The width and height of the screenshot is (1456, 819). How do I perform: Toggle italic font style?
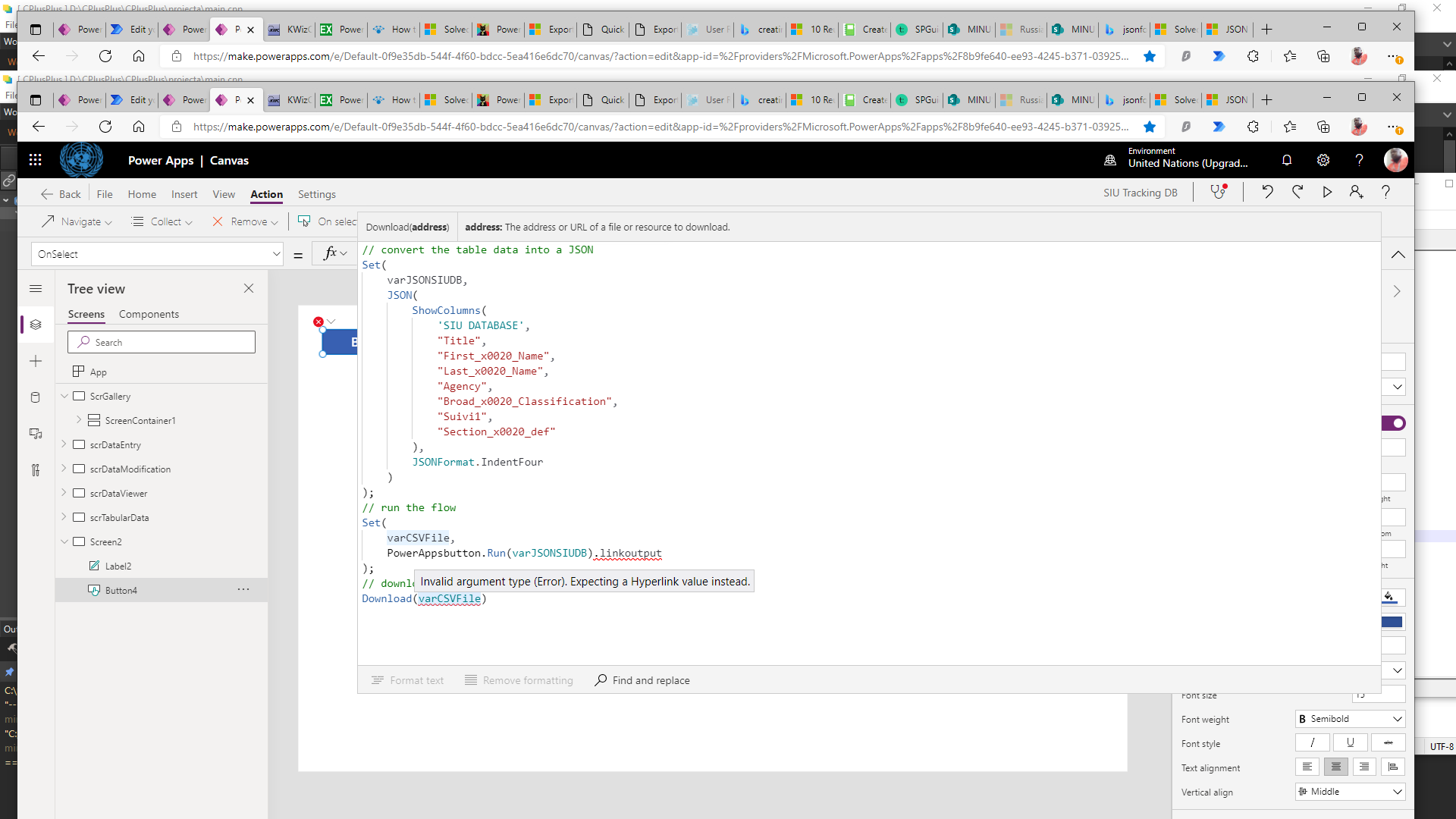click(x=1312, y=743)
